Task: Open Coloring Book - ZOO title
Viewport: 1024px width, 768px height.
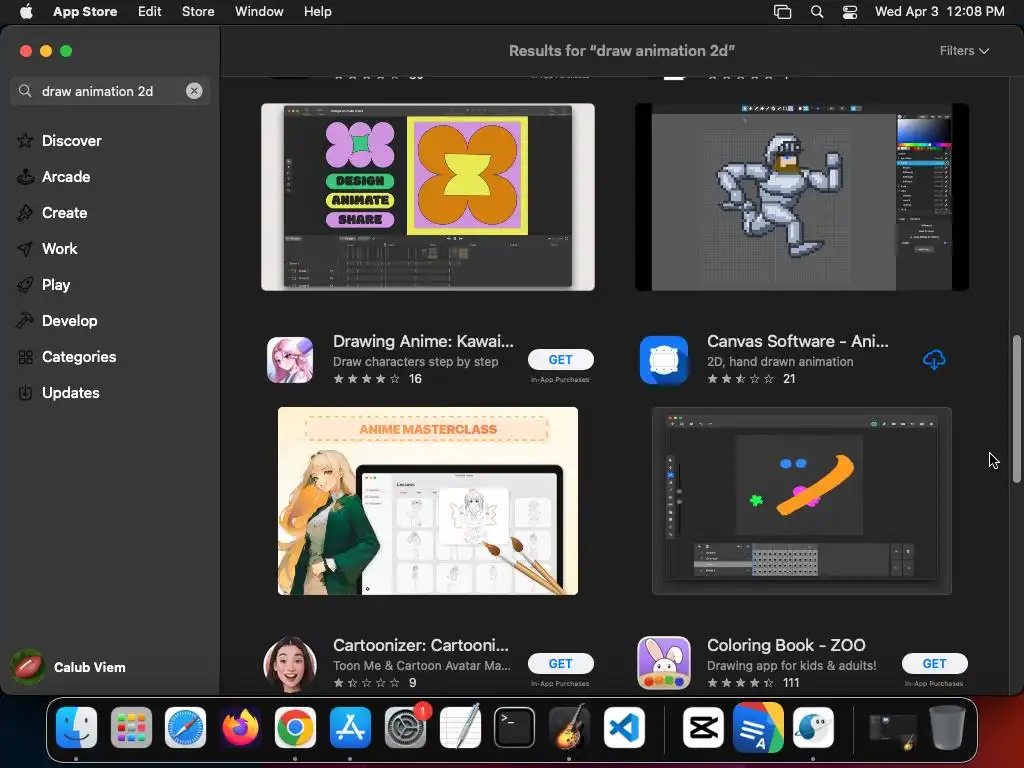Action: pyautogui.click(x=786, y=645)
